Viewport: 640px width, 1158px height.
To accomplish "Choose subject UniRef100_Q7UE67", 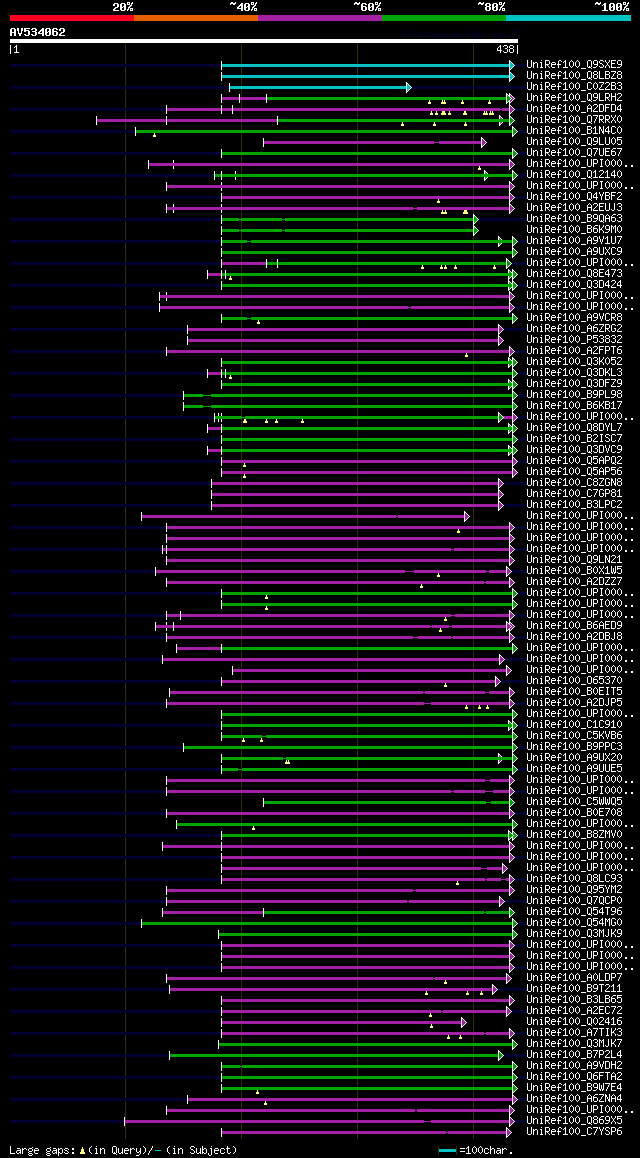I will tap(574, 153).
